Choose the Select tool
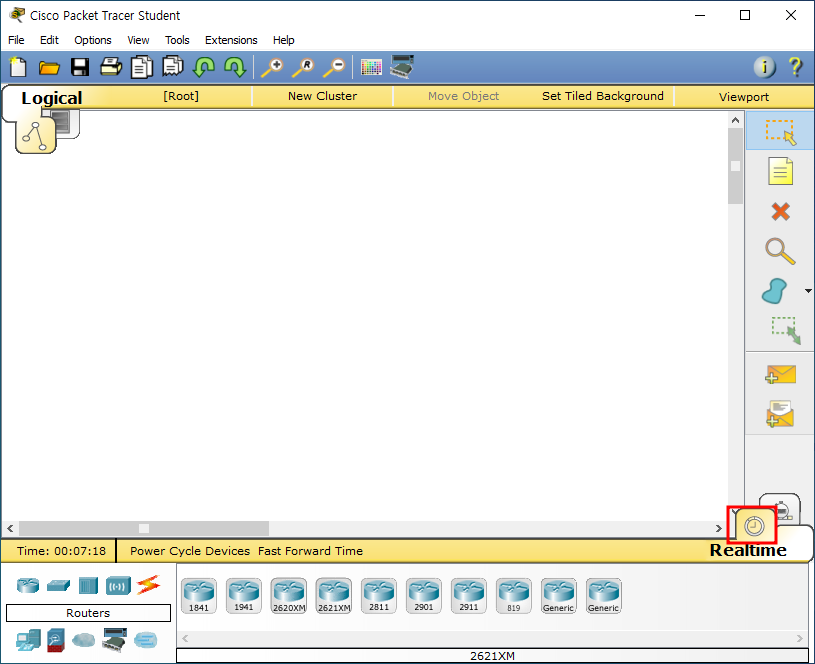 (780, 132)
